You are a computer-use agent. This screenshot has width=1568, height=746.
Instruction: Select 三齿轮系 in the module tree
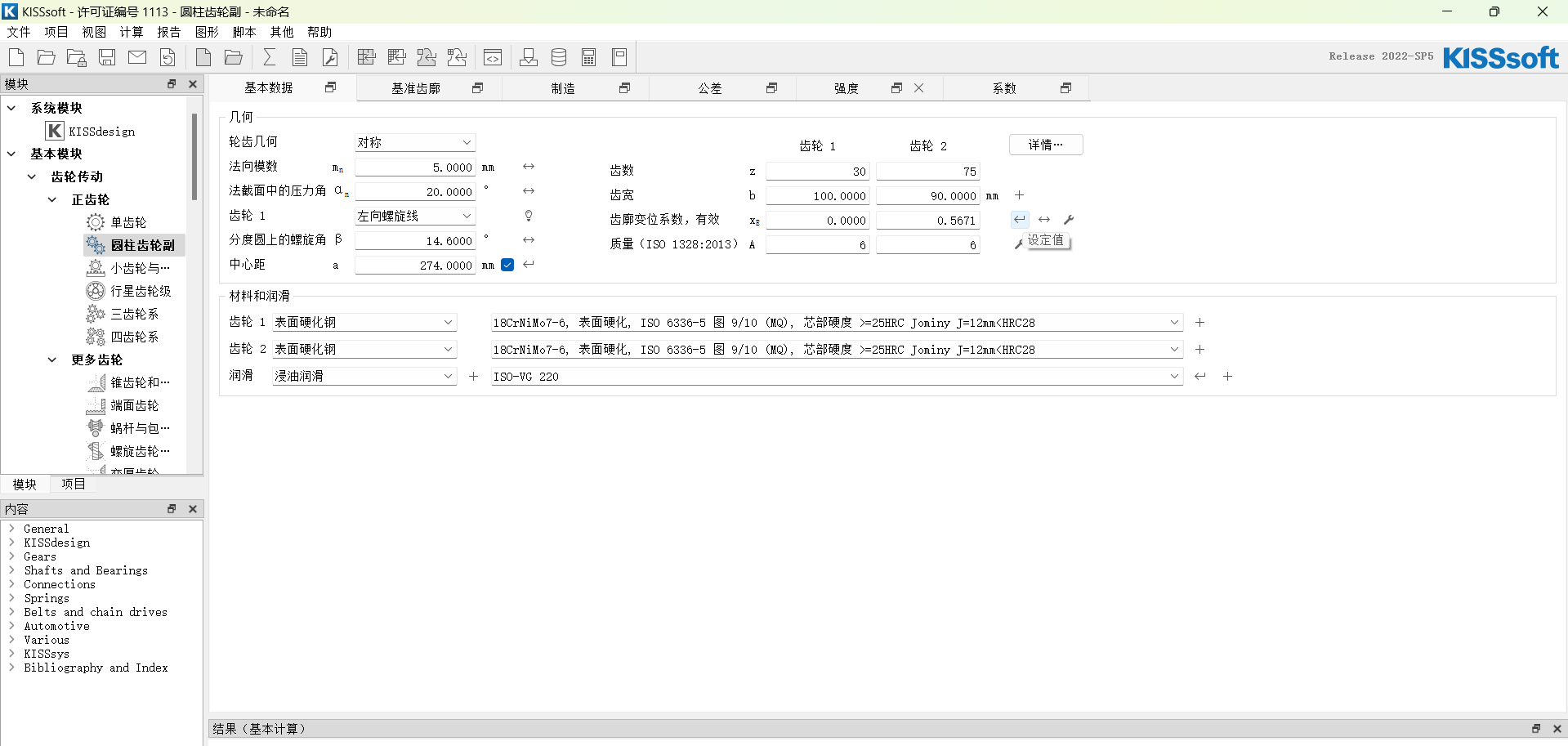[x=135, y=314]
